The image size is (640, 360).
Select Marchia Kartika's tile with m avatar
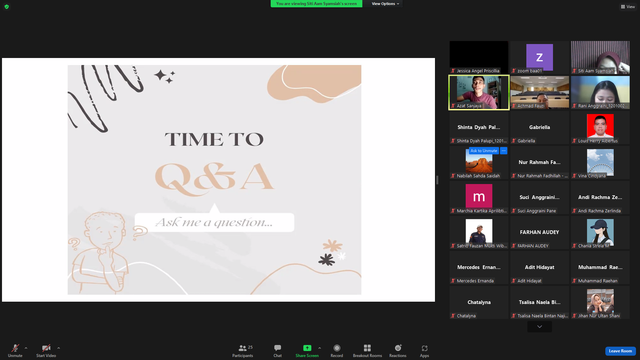click(x=479, y=198)
